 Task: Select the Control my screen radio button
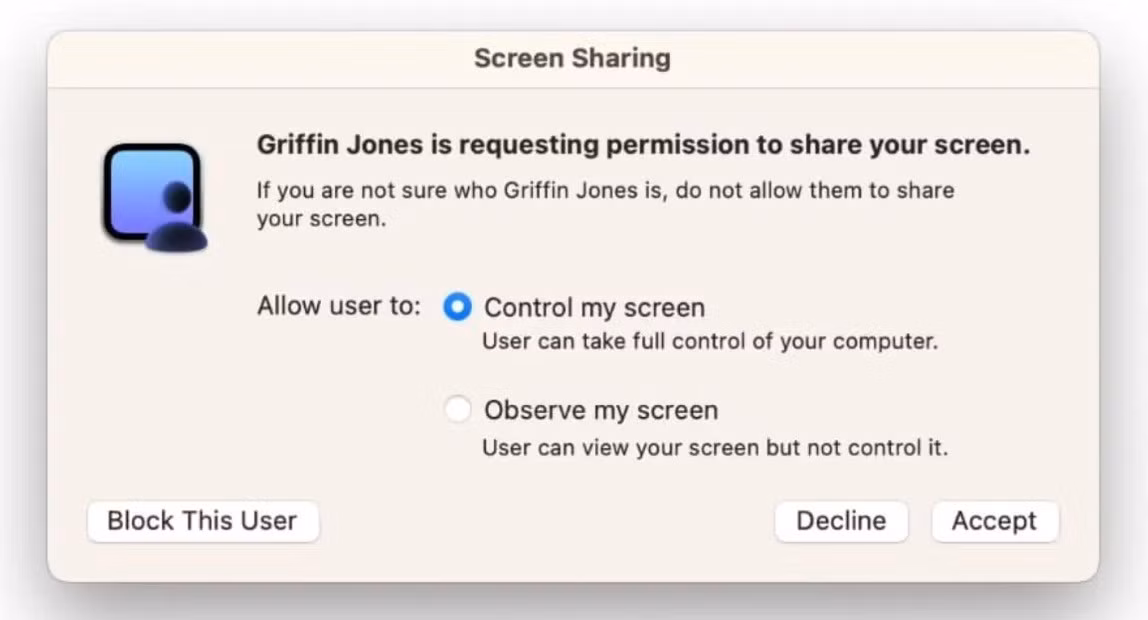tap(458, 307)
